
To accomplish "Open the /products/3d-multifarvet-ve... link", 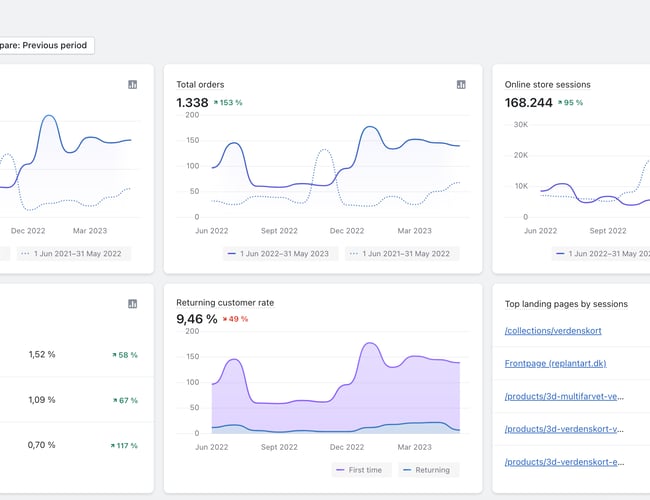I will tap(565, 396).
